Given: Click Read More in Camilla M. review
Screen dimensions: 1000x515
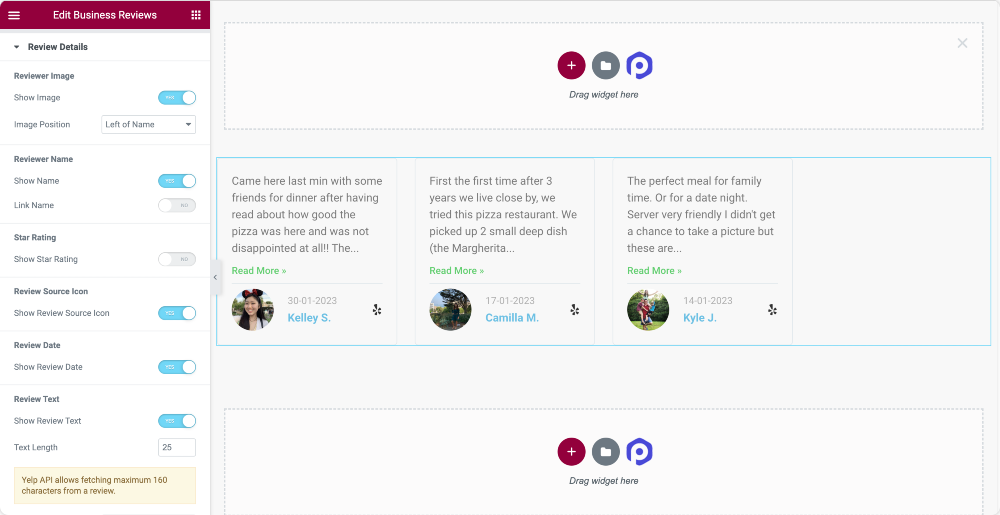Looking at the screenshot, I should tap(457, 271).
